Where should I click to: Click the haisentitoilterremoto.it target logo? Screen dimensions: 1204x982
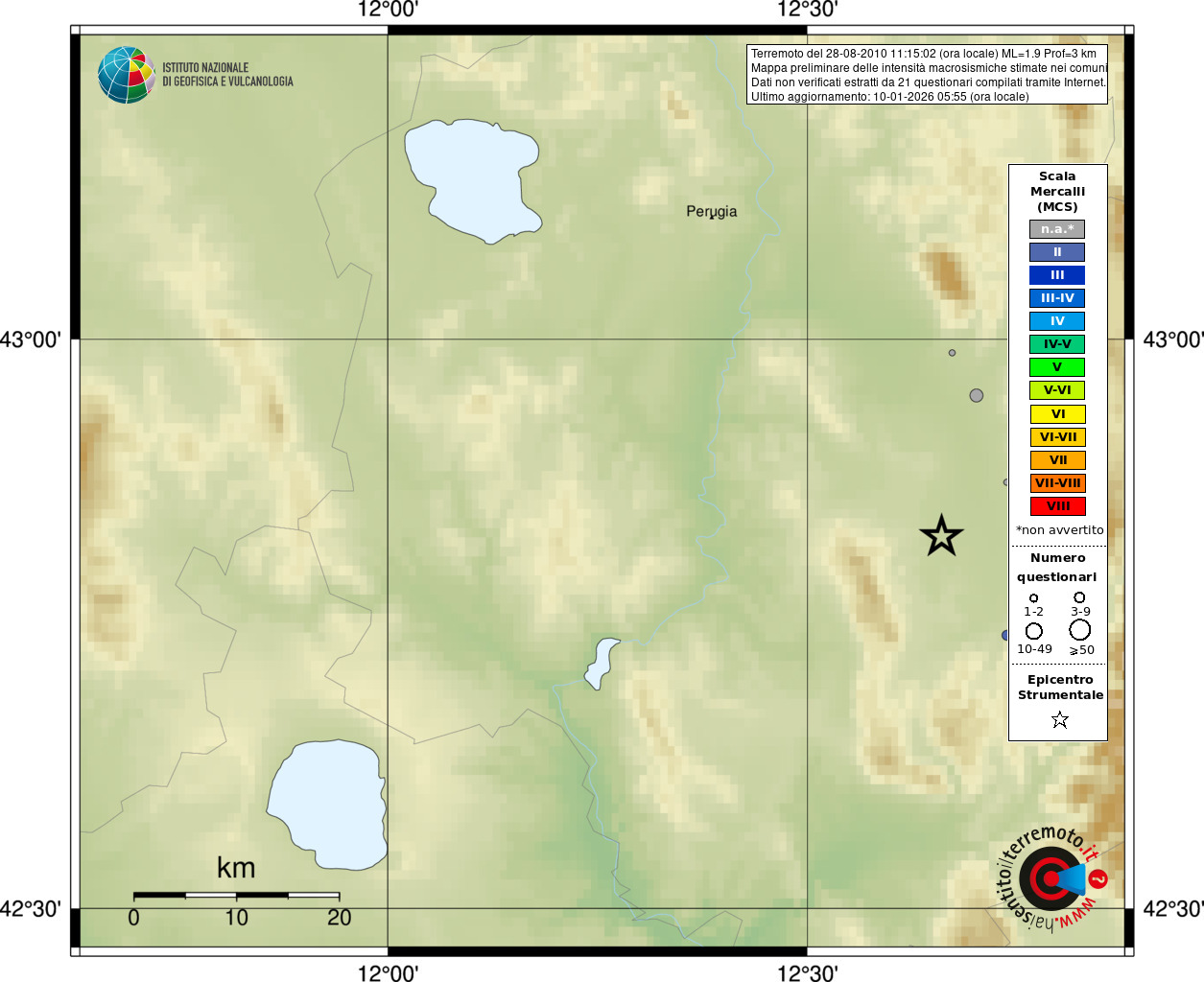(x=1052, y=878)
